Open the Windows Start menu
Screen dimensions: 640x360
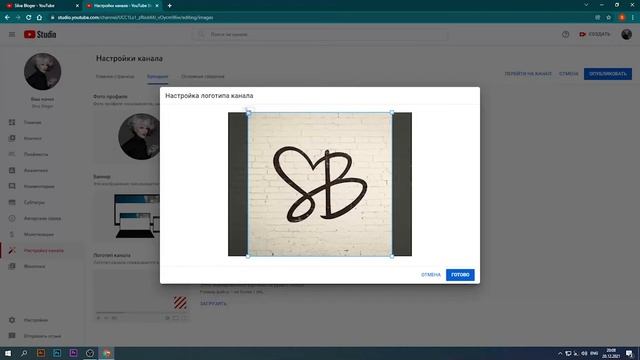coord(8,353)
